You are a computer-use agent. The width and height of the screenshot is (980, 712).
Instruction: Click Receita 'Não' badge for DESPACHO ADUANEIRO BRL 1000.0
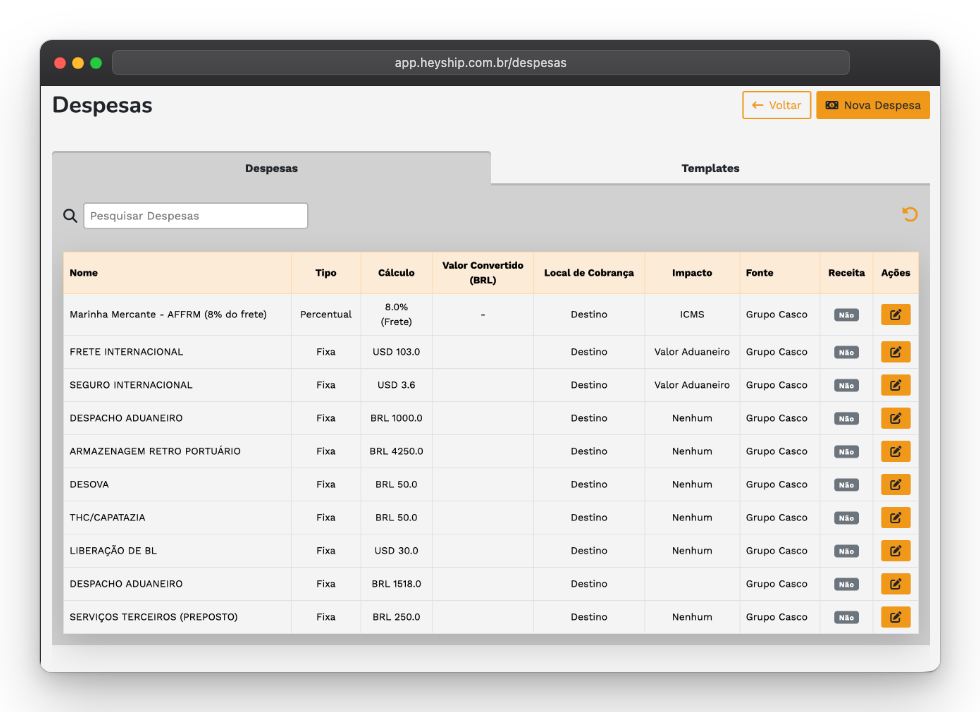846,419
